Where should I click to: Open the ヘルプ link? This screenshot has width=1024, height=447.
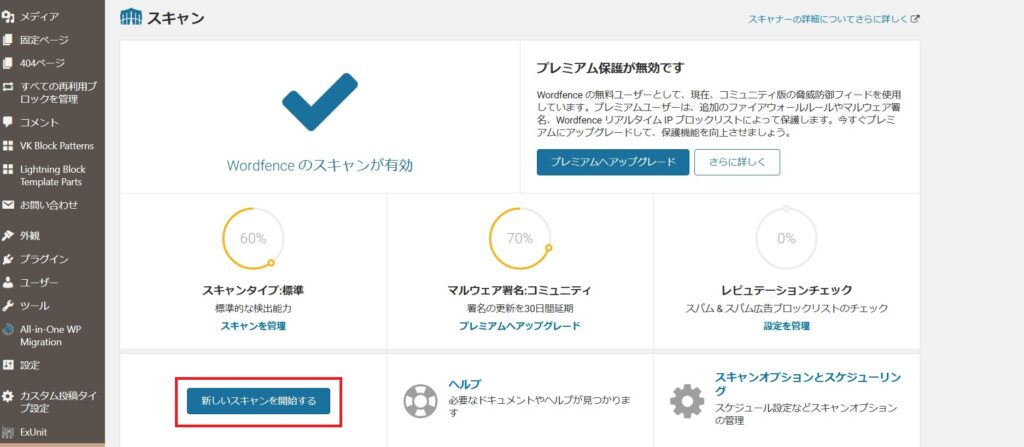[x=464, y=384]
